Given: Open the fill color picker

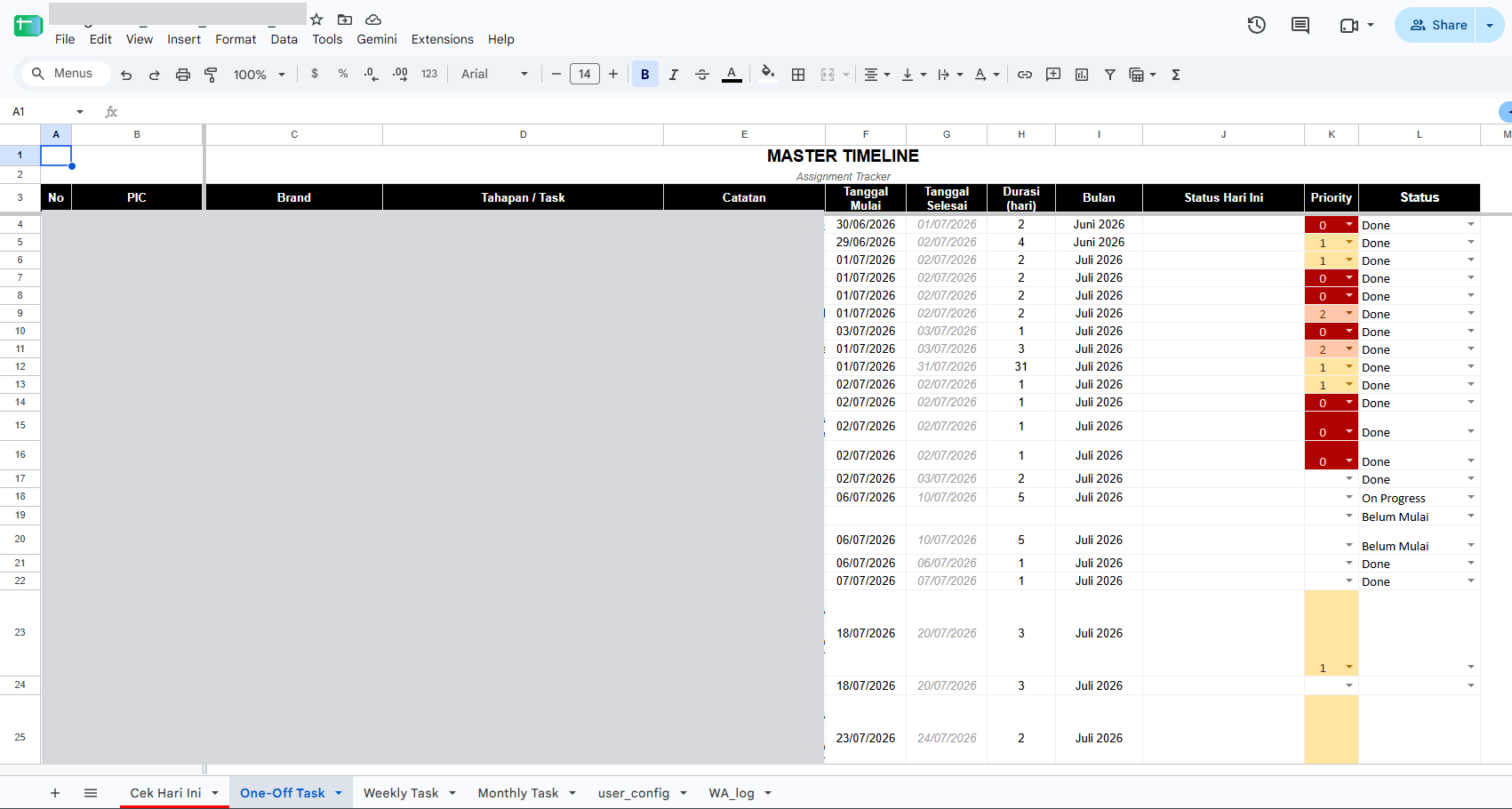Looking at the screenshot, I should (x=768, y=74).
